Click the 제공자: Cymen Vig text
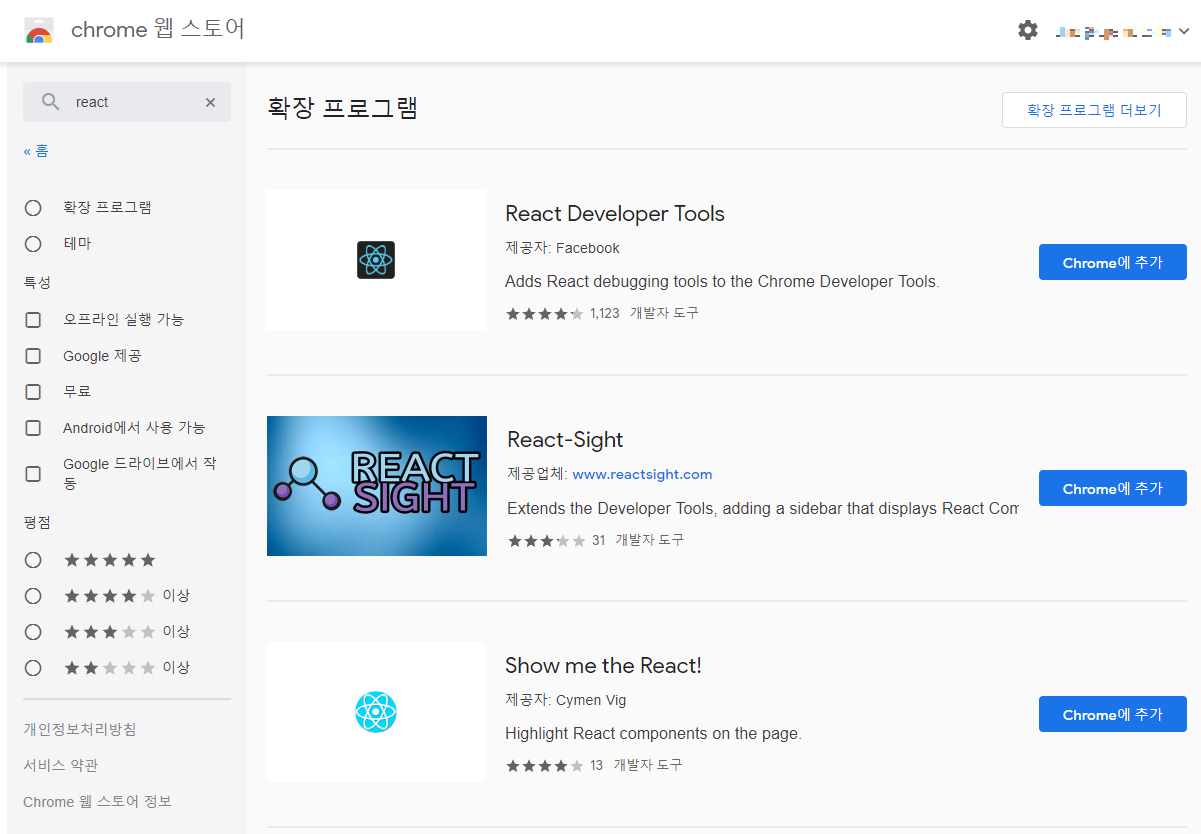 (566, 700)
